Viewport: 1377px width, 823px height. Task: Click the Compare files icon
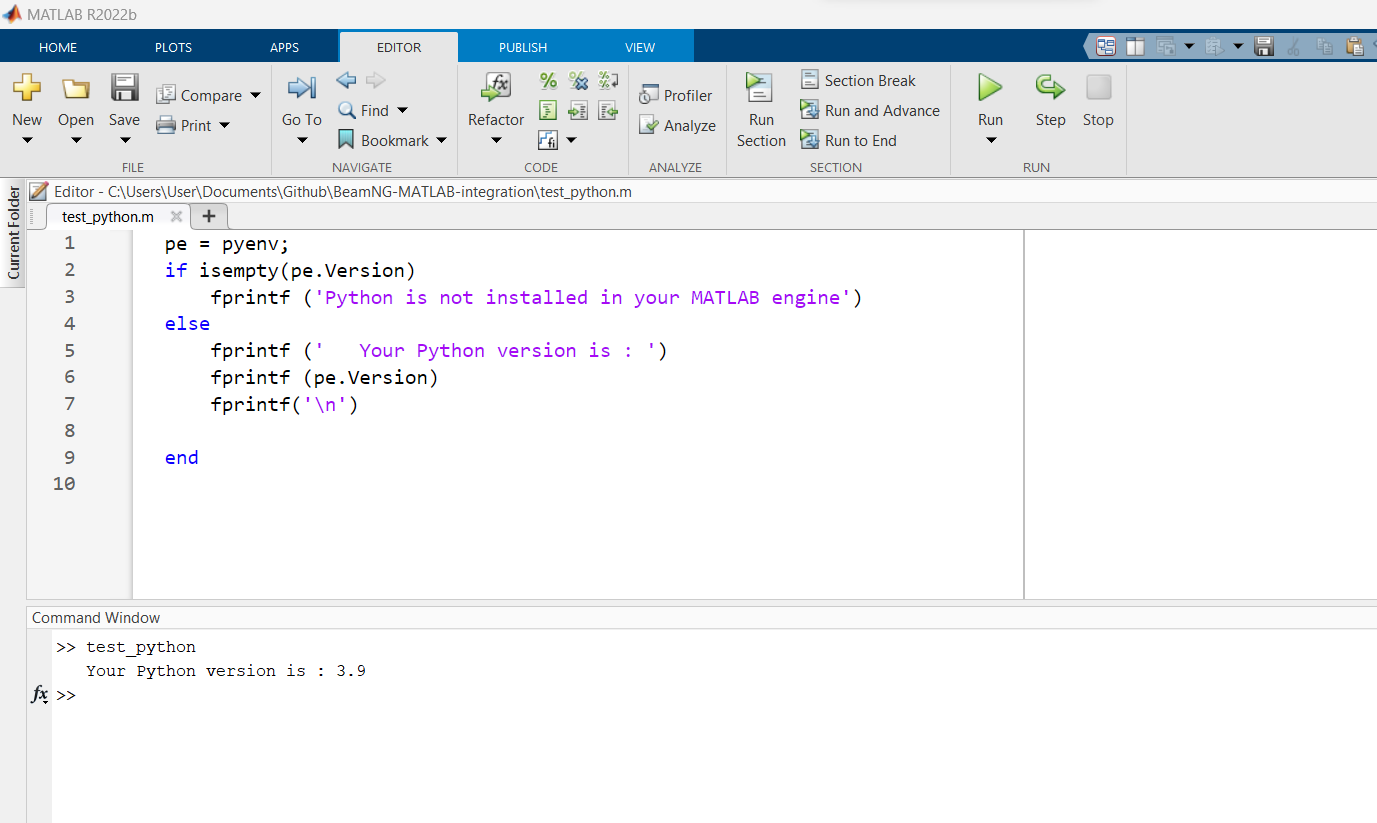tap(166, 95)
